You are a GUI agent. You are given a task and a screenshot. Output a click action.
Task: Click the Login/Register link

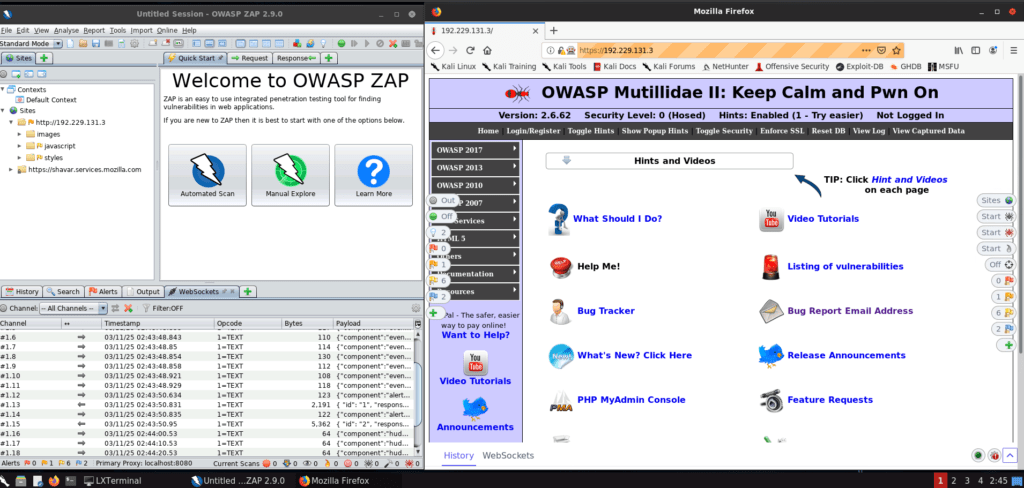[x=532, y=131]
